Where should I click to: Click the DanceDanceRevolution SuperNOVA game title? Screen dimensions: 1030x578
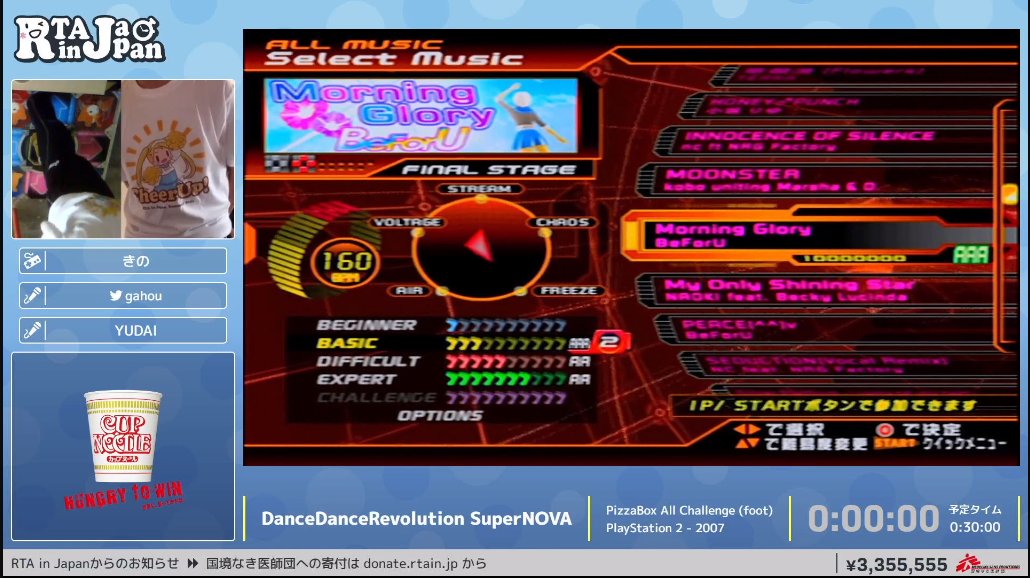click(416, 519)
